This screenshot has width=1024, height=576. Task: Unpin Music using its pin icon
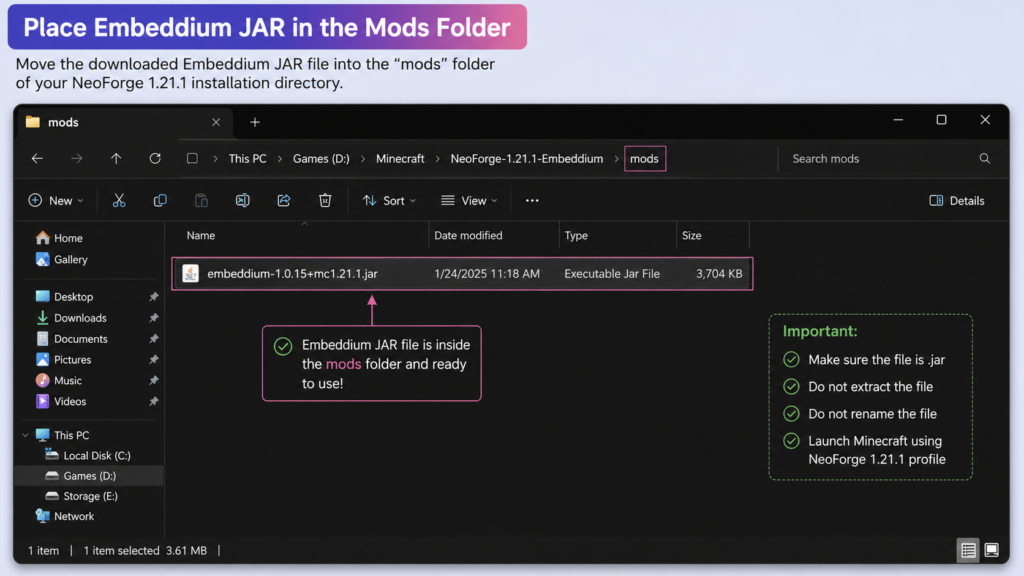(153, 381)
